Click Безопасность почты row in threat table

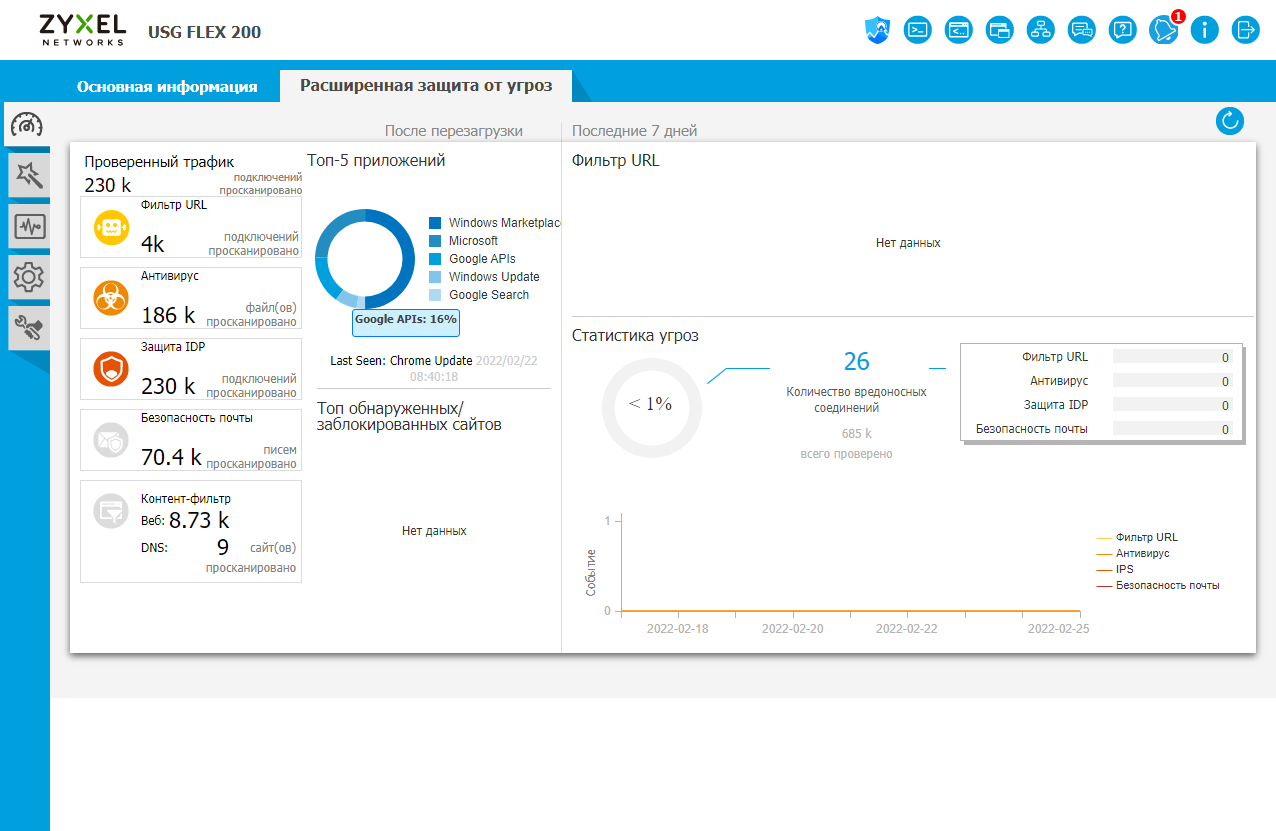point(1101,429)
